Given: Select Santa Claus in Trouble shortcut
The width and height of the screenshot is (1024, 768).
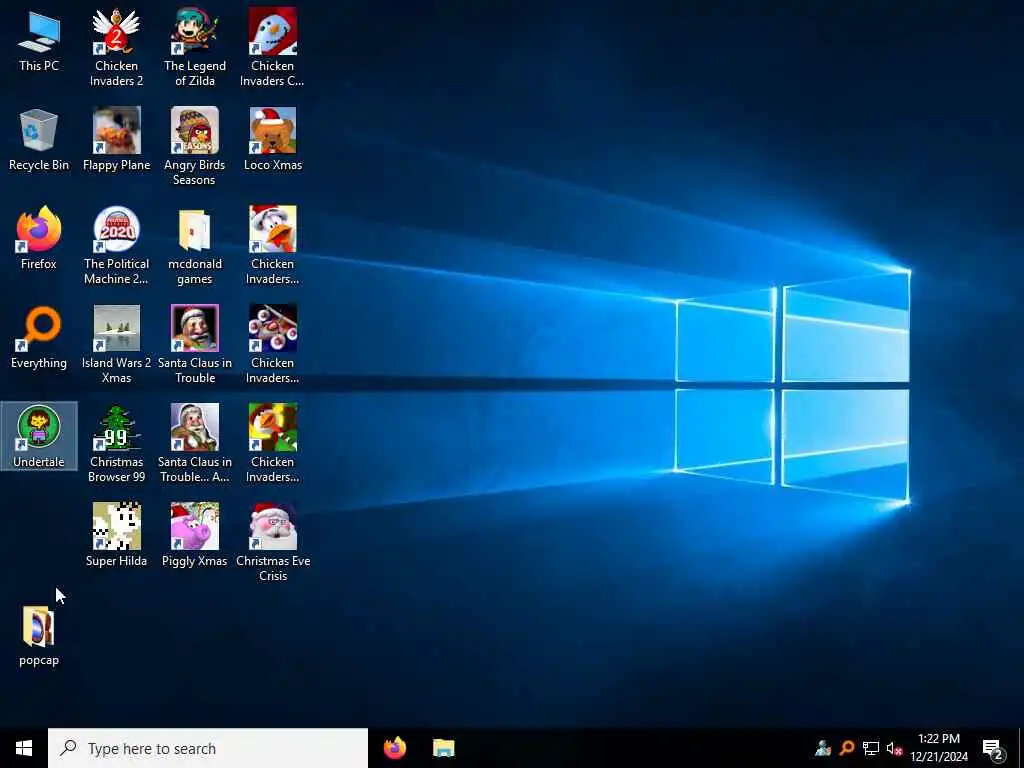Looking at the screenshot, I should pos(195,344).
